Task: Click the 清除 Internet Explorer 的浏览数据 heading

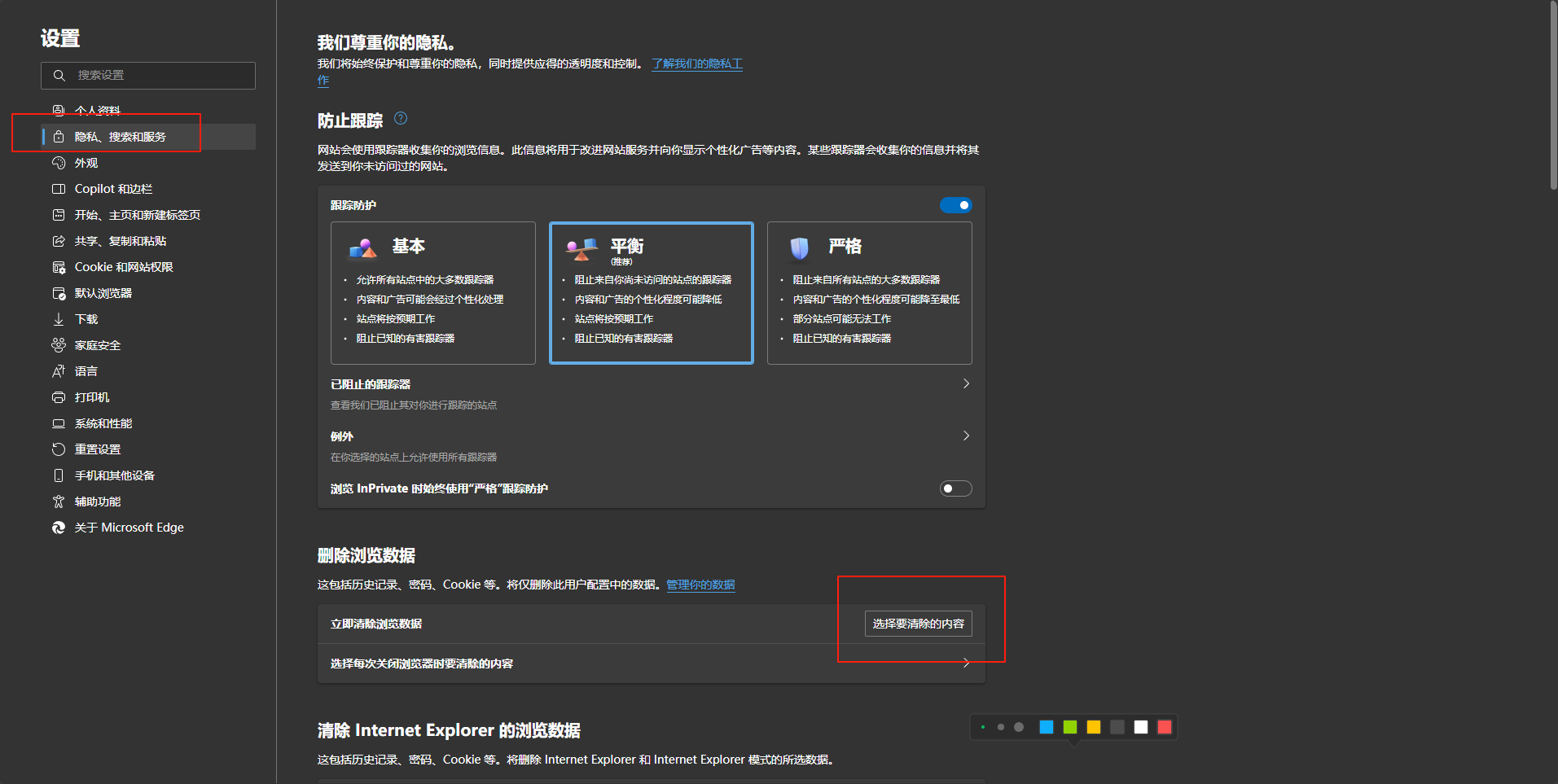Action: (449, 730)
